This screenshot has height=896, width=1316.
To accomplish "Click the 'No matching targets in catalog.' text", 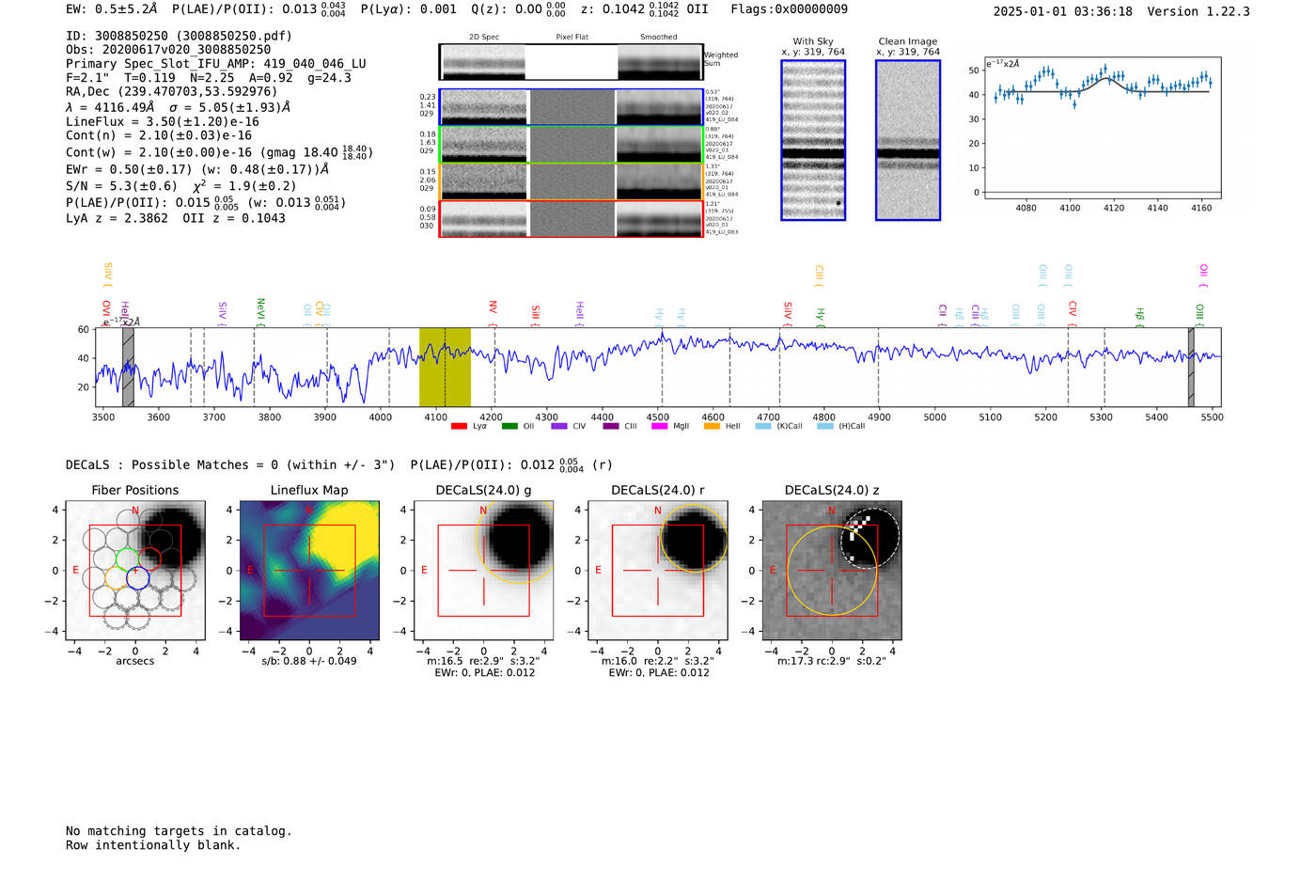I will pyautogui.click(x=179, y=831).
